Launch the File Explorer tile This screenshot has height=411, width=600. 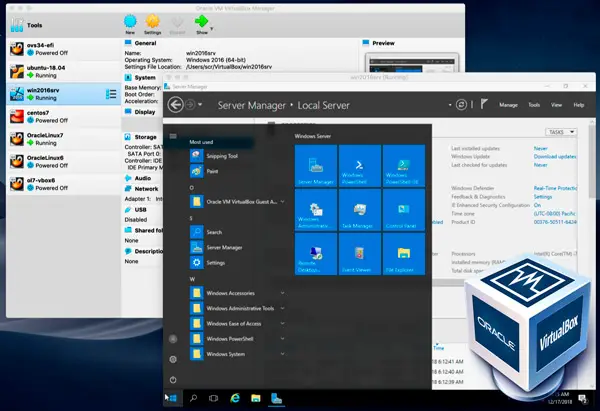coord(403,256)
